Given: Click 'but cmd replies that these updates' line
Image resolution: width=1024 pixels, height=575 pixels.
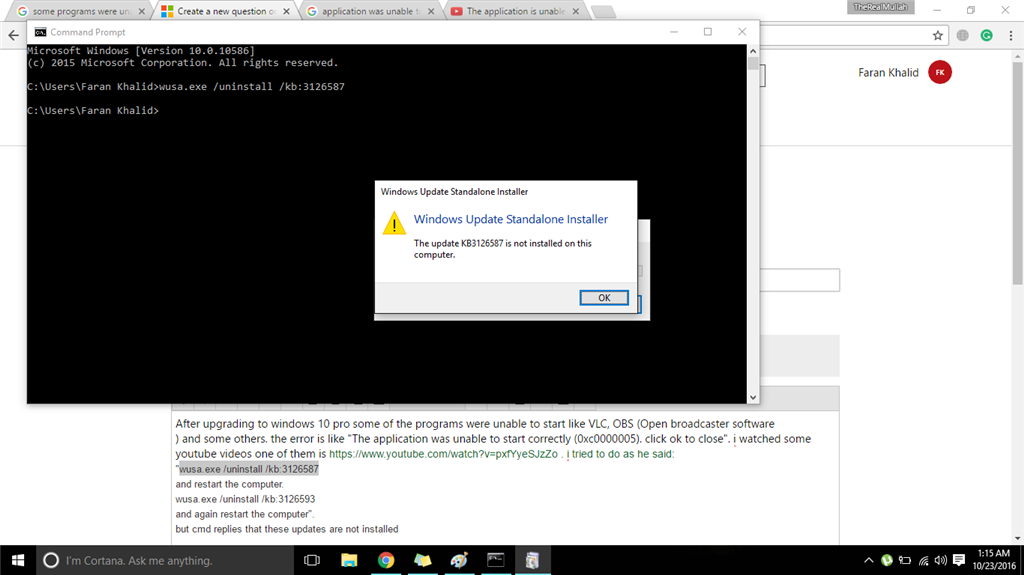Looking at the screenshot, I should click(x=287, y=529).
